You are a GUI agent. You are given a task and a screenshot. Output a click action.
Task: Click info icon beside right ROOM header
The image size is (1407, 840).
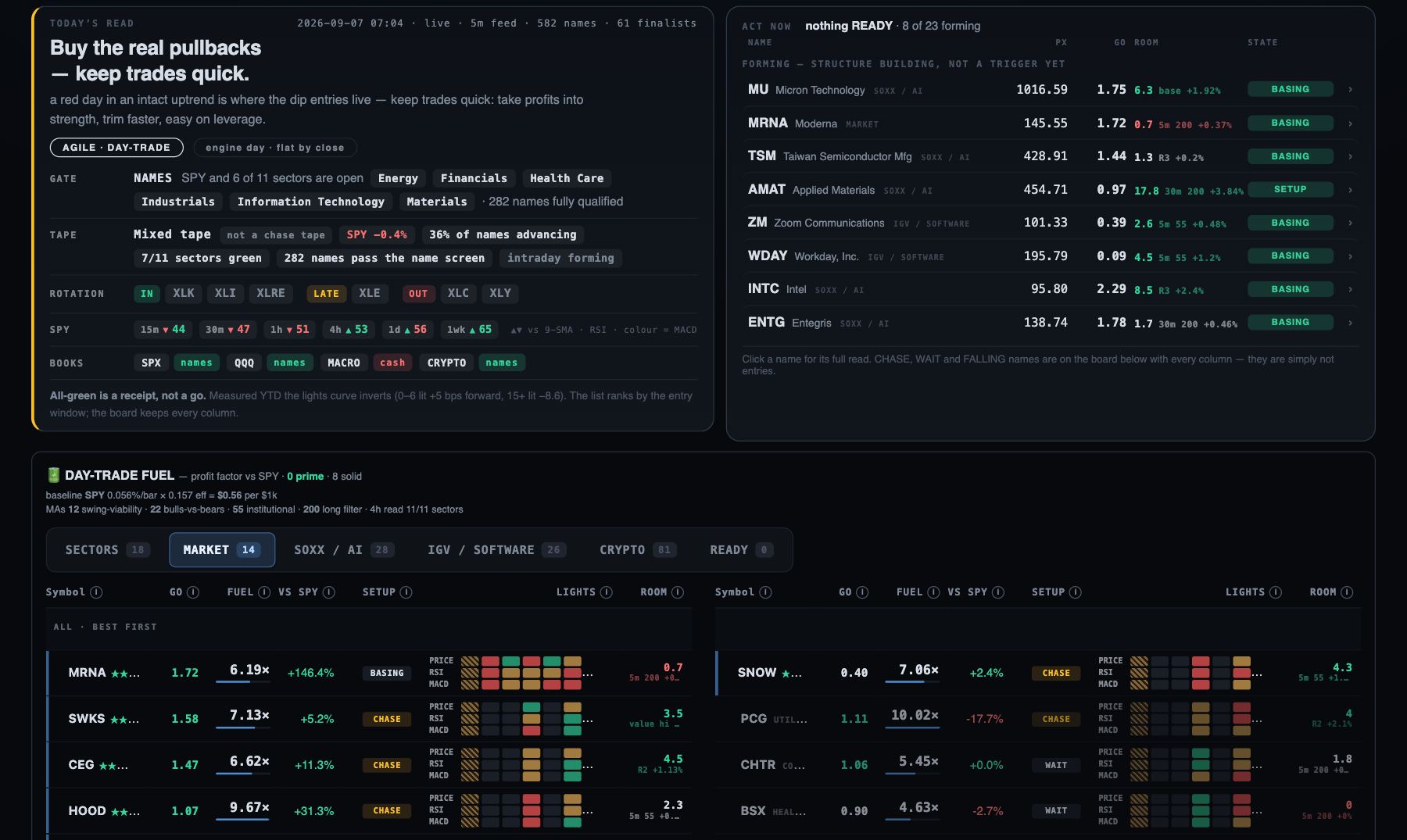pos(1347,592)
